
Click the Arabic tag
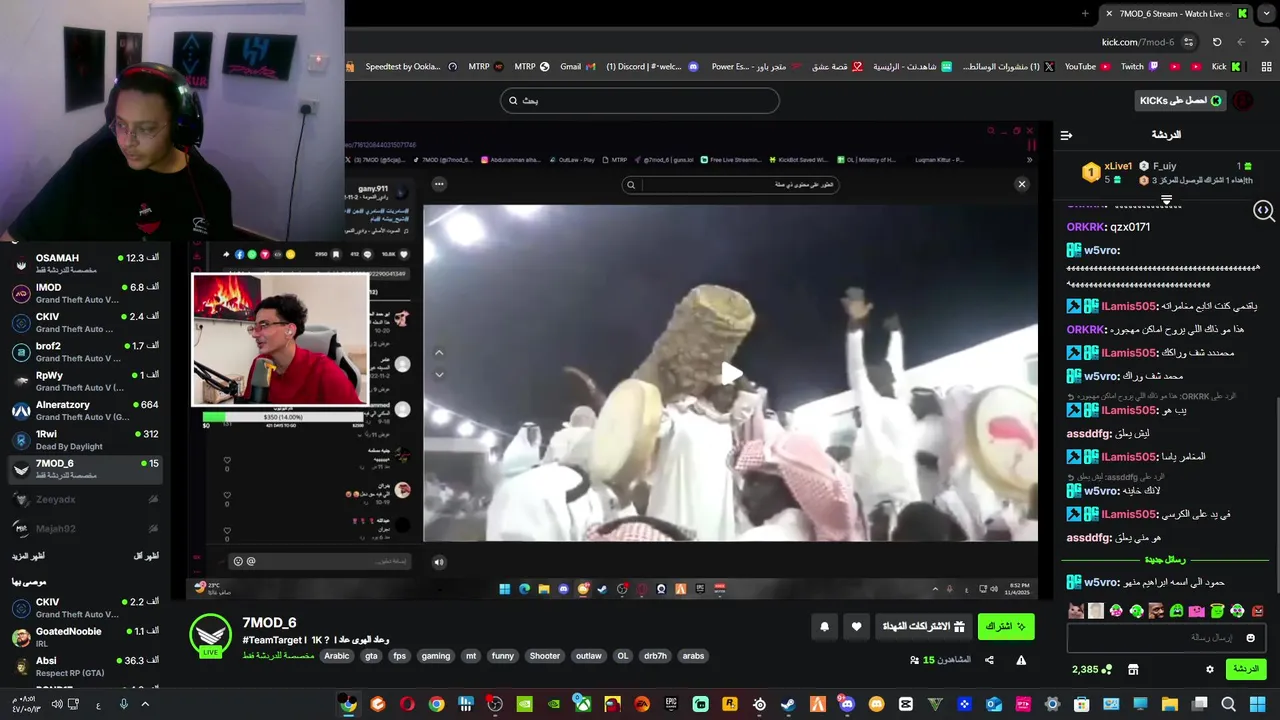point(337,656)
